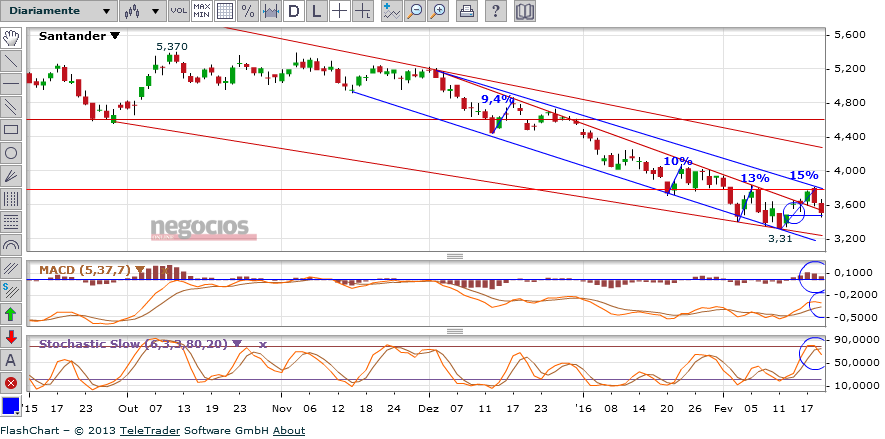Click the 4,400 price axis label
Viewport: 885px width, 439px height.
pyautogui.click(x=850, y=137)
